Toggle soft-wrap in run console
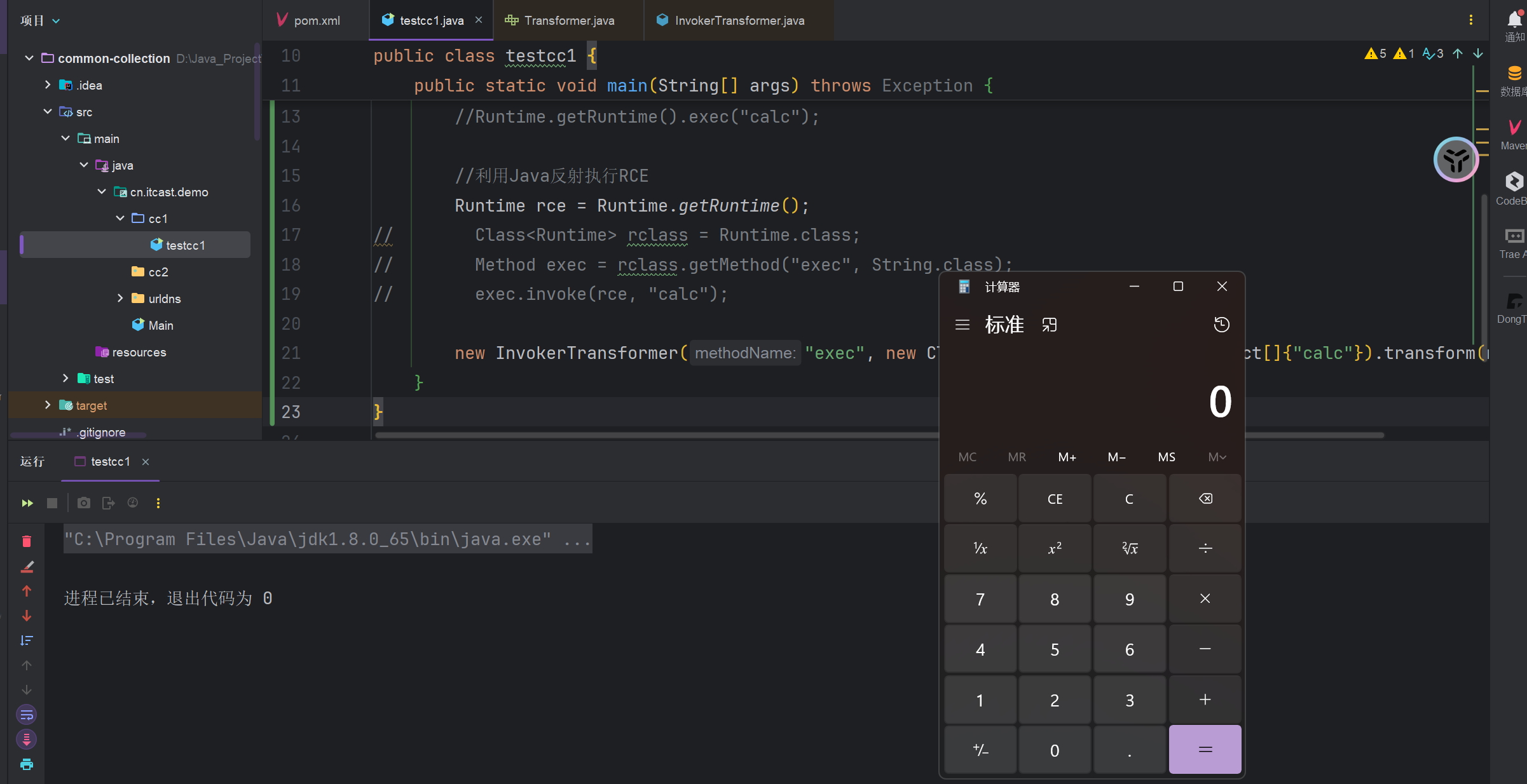1527x784 pixels. pos(27,715)
